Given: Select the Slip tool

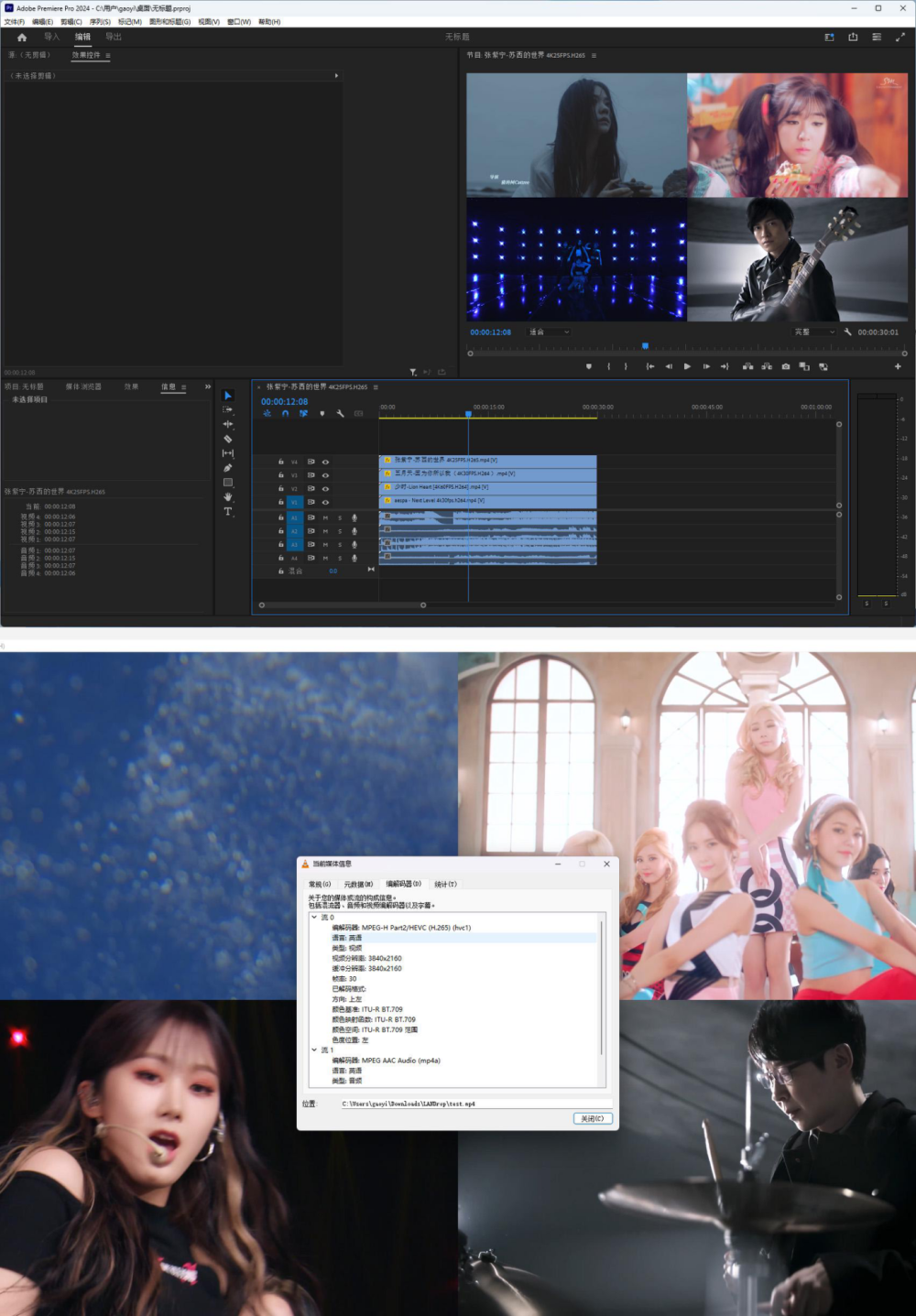Looking at the screenshot, I should tap(228, 453).
